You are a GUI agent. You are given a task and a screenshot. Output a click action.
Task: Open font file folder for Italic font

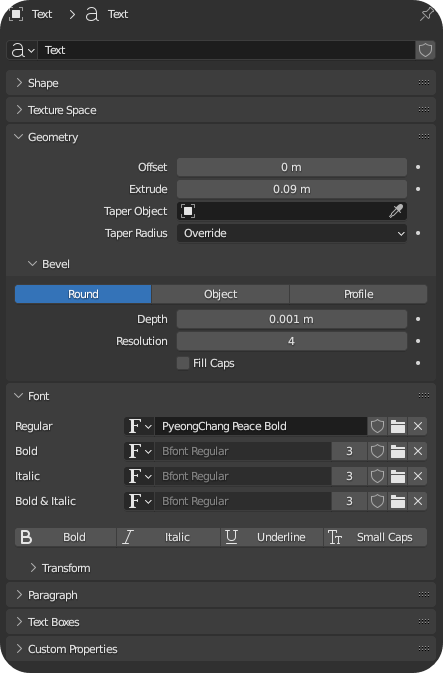[398, 476]
